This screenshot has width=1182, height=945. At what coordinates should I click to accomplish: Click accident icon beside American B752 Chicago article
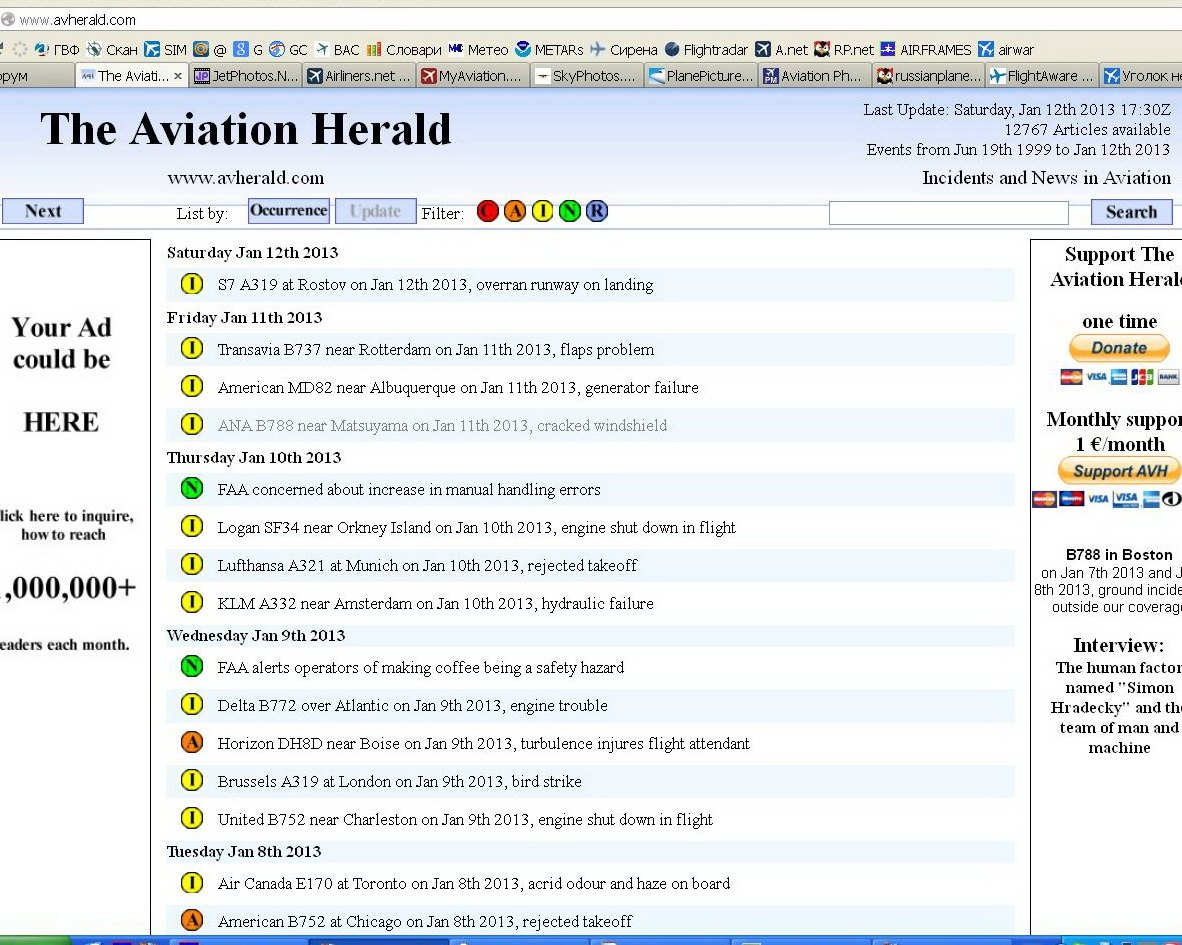click(192, 920)
